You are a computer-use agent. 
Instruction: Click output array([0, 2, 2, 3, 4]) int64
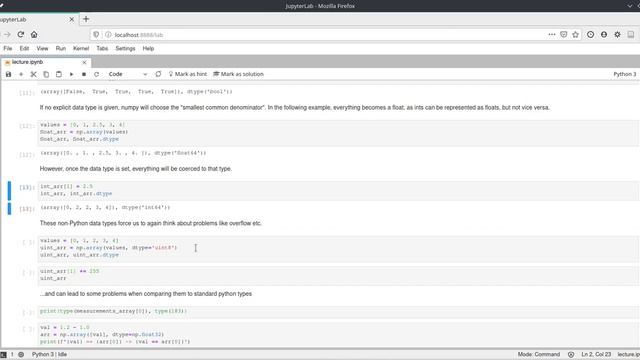coord(105,207)
